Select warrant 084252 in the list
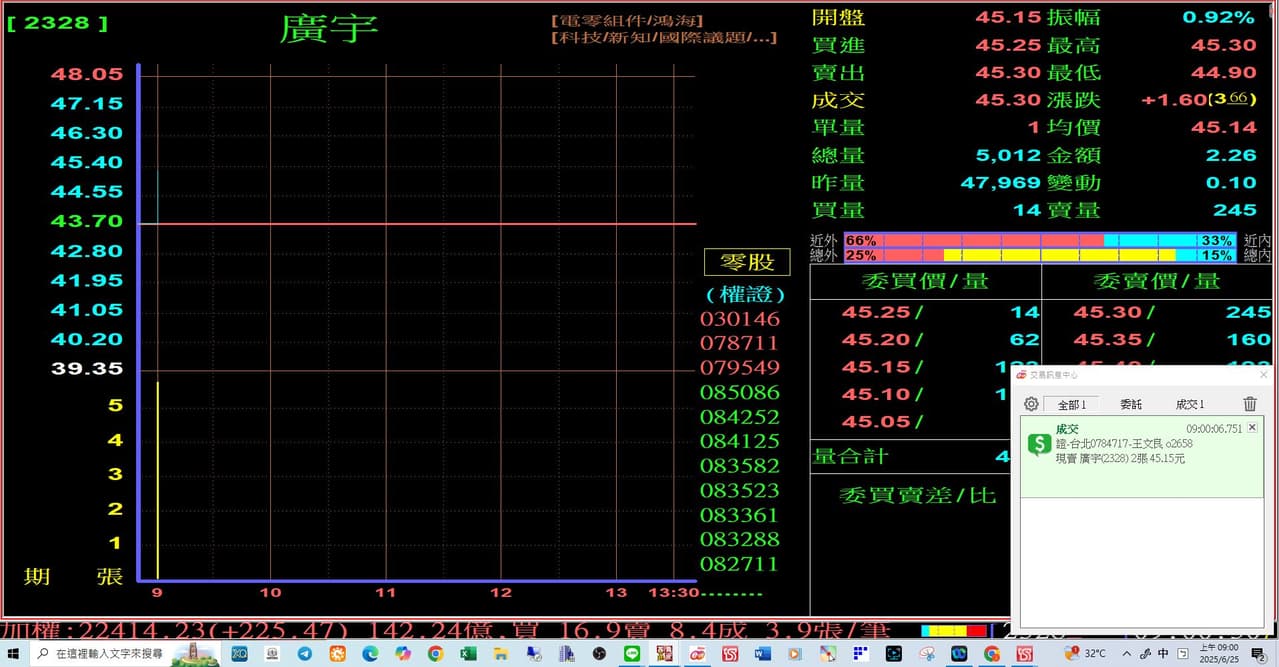1279x667 pixels. pos(739,416)
